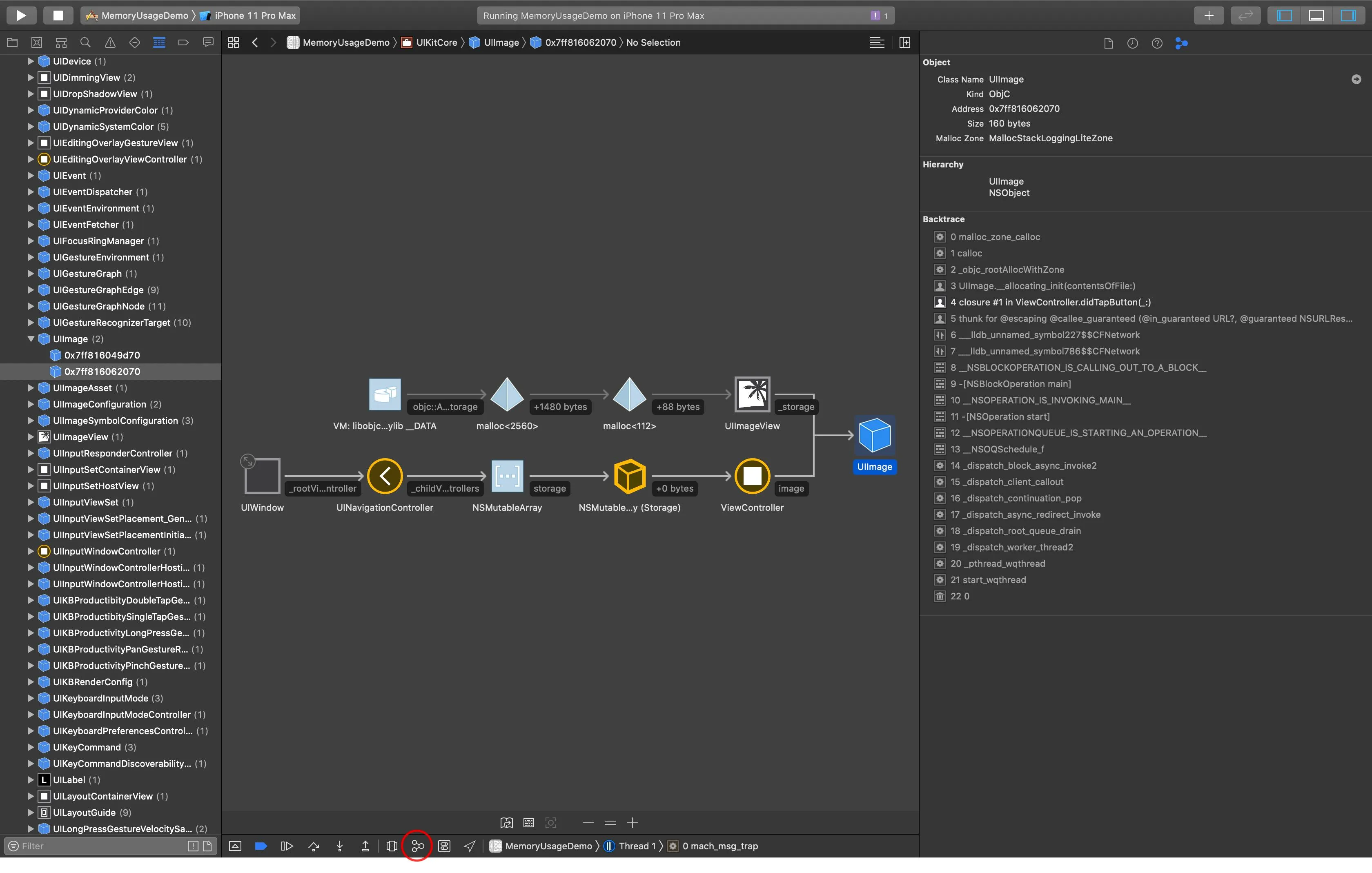Toggle the Debug area panel visibility
Image resolution: width=1372 pixels, height=873 pixels.
[x=1316, y=16]
